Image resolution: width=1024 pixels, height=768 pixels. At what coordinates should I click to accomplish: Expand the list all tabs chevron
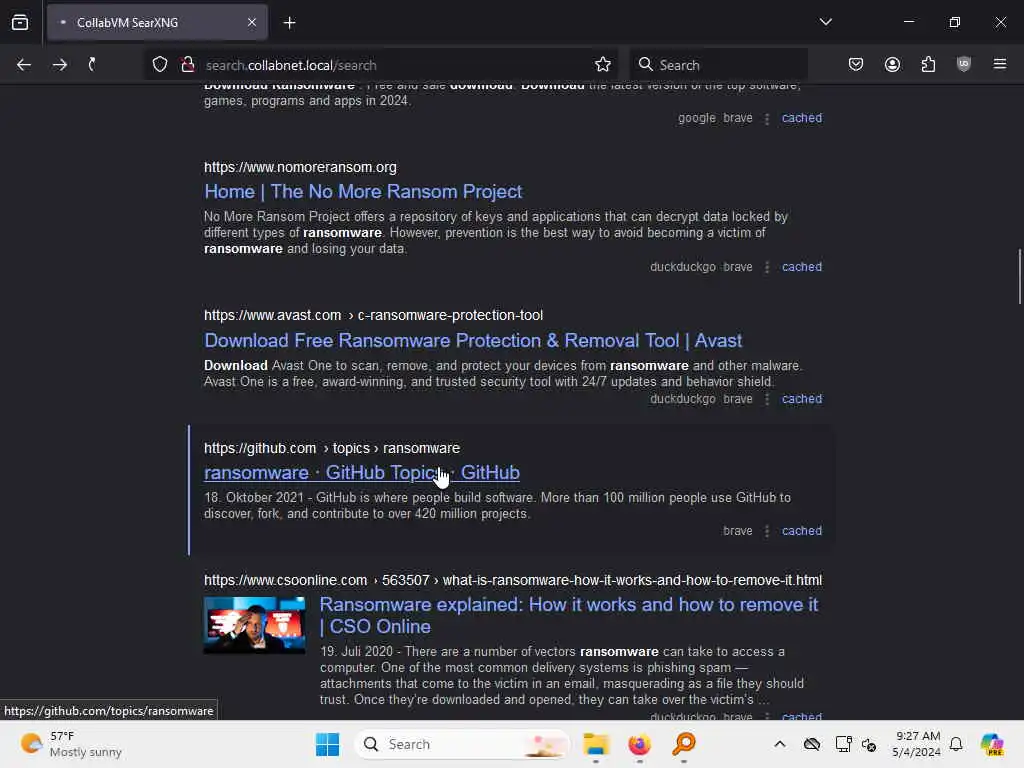click(x=825, y=22)
